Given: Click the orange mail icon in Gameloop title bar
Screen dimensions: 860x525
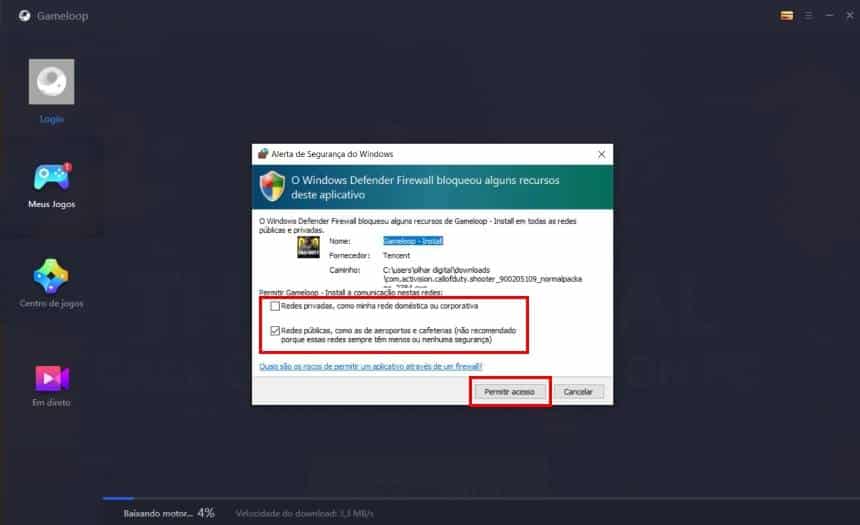Looking at the screenshot, I should pyautogui.click(x=787, y=16).
